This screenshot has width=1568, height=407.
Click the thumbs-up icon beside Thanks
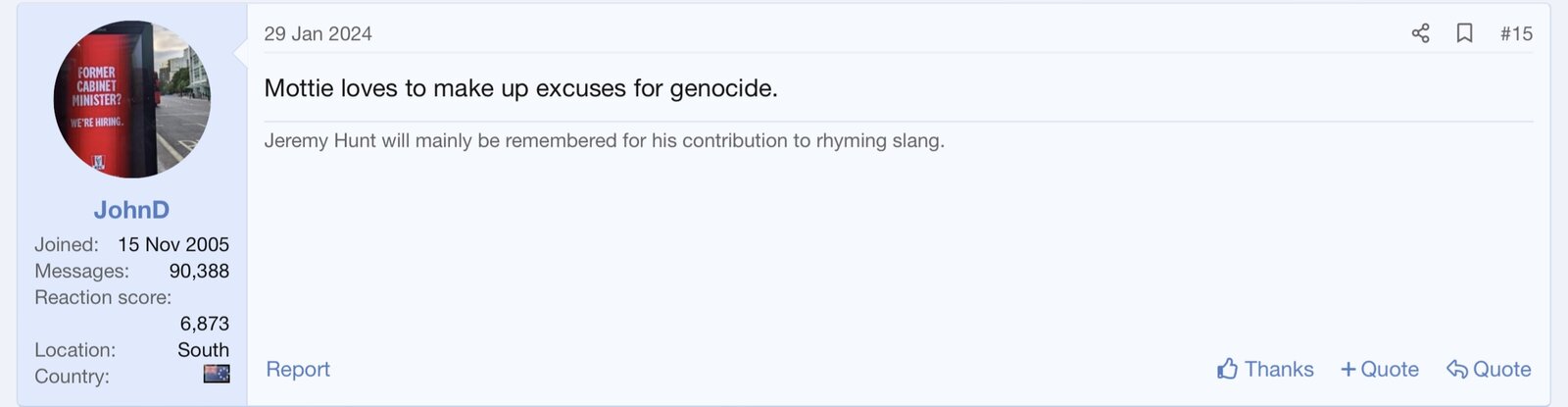(x=1227, y=369)
